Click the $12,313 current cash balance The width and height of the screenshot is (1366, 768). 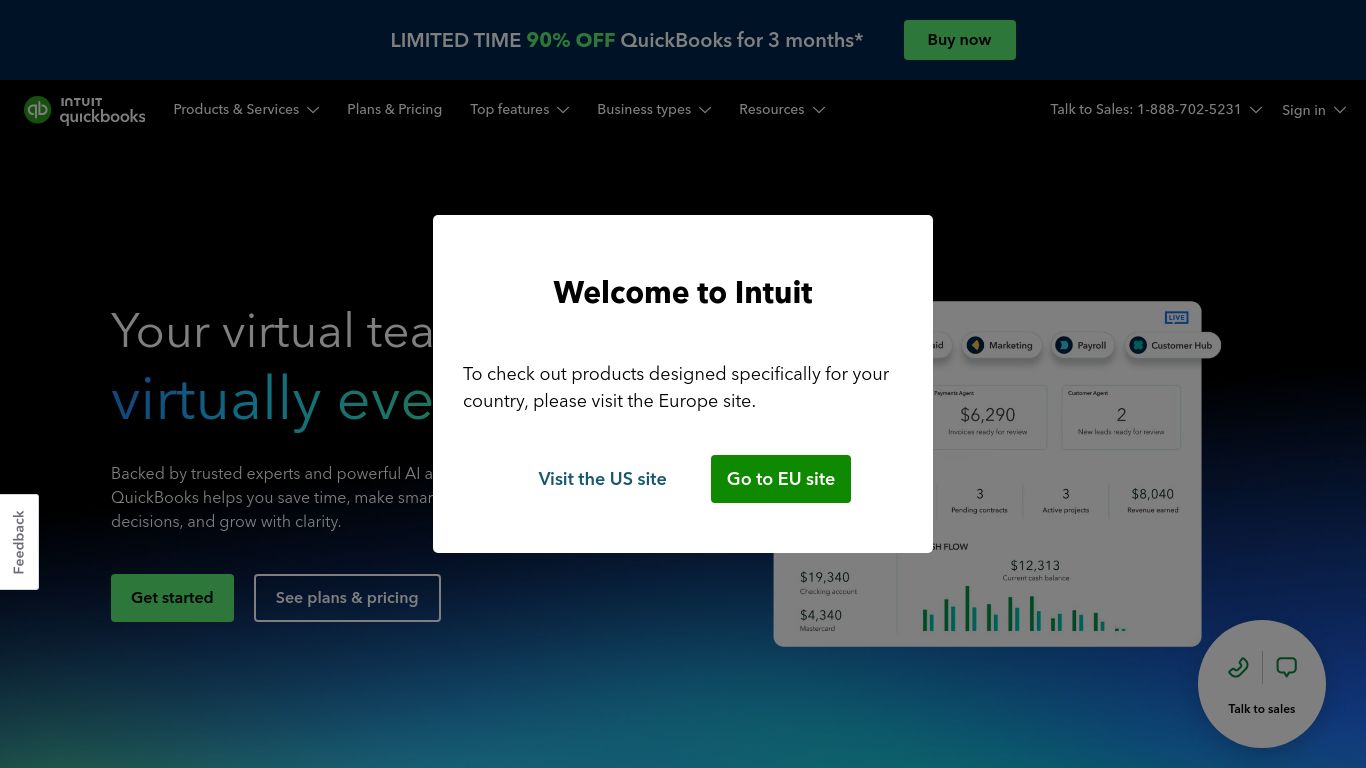(x=1035, y=566)
